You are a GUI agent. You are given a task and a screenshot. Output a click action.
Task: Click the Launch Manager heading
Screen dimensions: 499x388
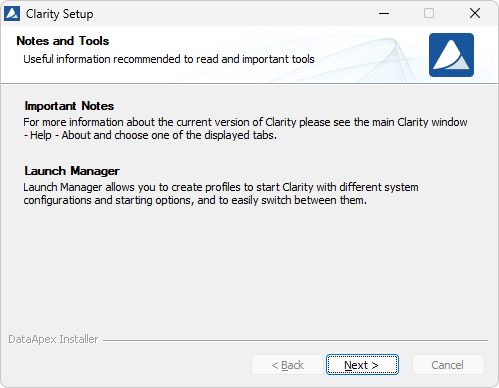point(72,171)
